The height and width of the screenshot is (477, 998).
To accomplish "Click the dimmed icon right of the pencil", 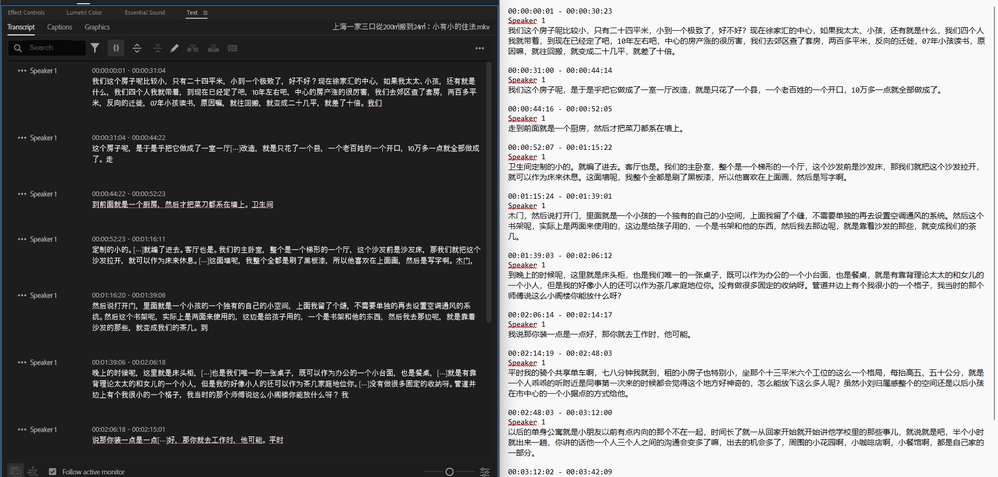I will [193, 48].
